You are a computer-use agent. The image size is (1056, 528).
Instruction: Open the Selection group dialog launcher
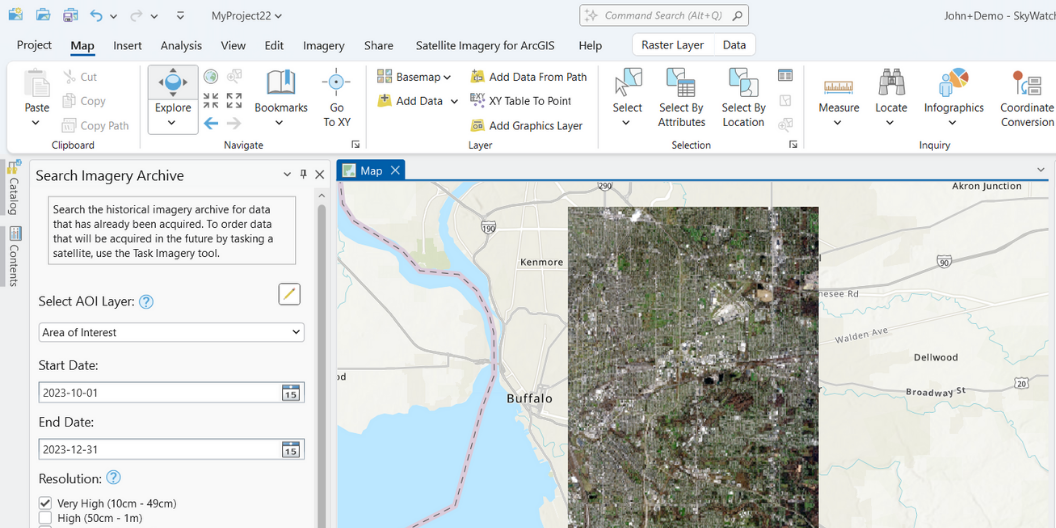[x=793, y=145]
